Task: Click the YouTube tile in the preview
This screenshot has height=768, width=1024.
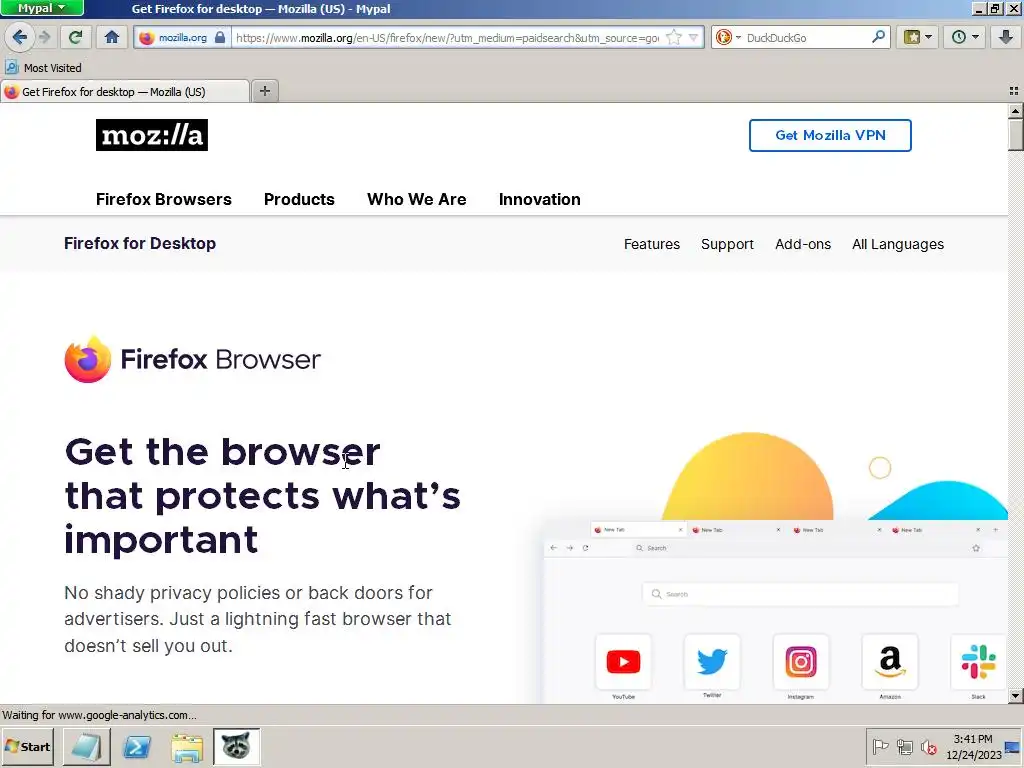Action: (624, 662)
